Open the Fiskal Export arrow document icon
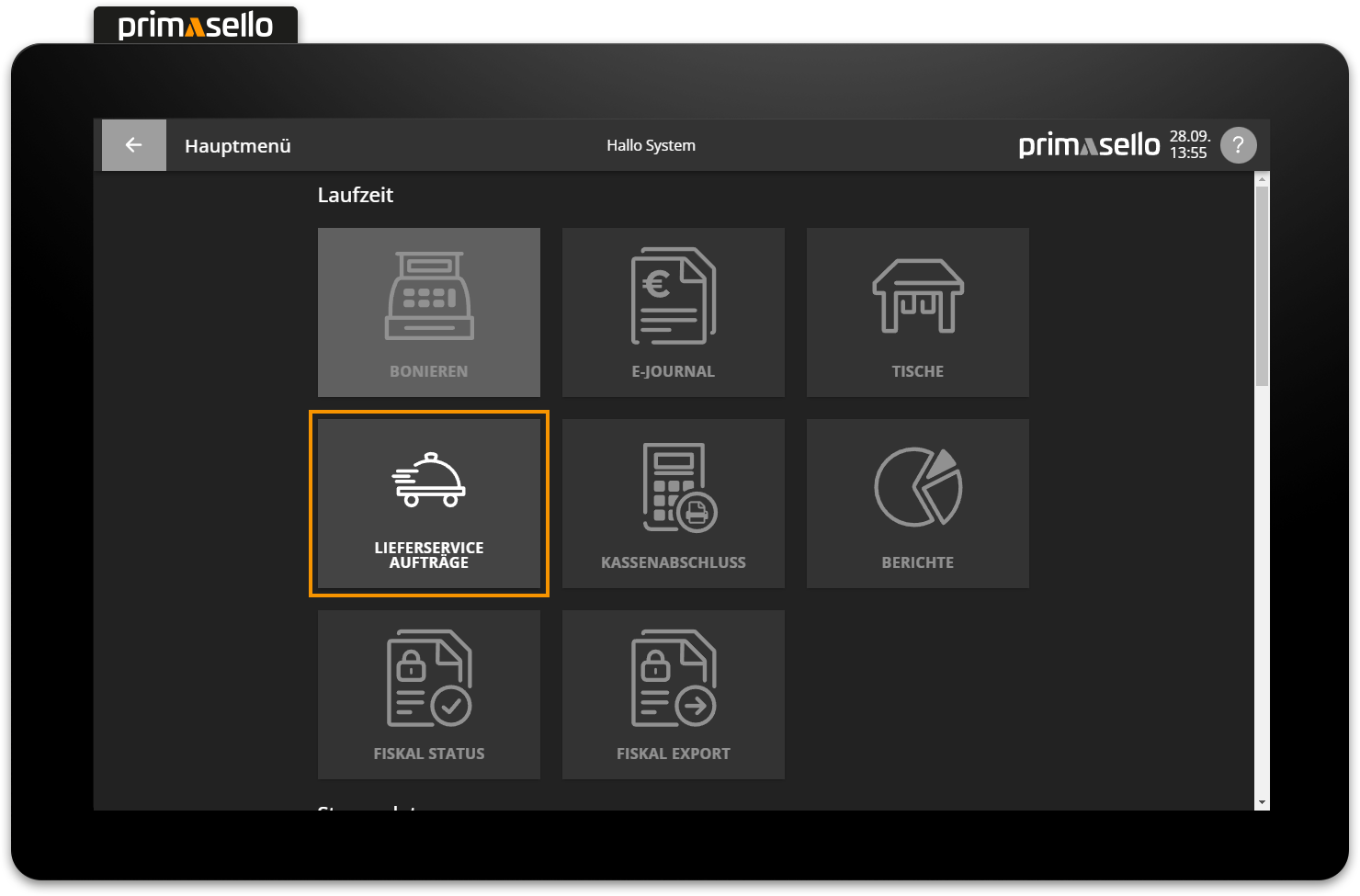The width and height of the screenshot is (1360, 896). click(673, 678)
